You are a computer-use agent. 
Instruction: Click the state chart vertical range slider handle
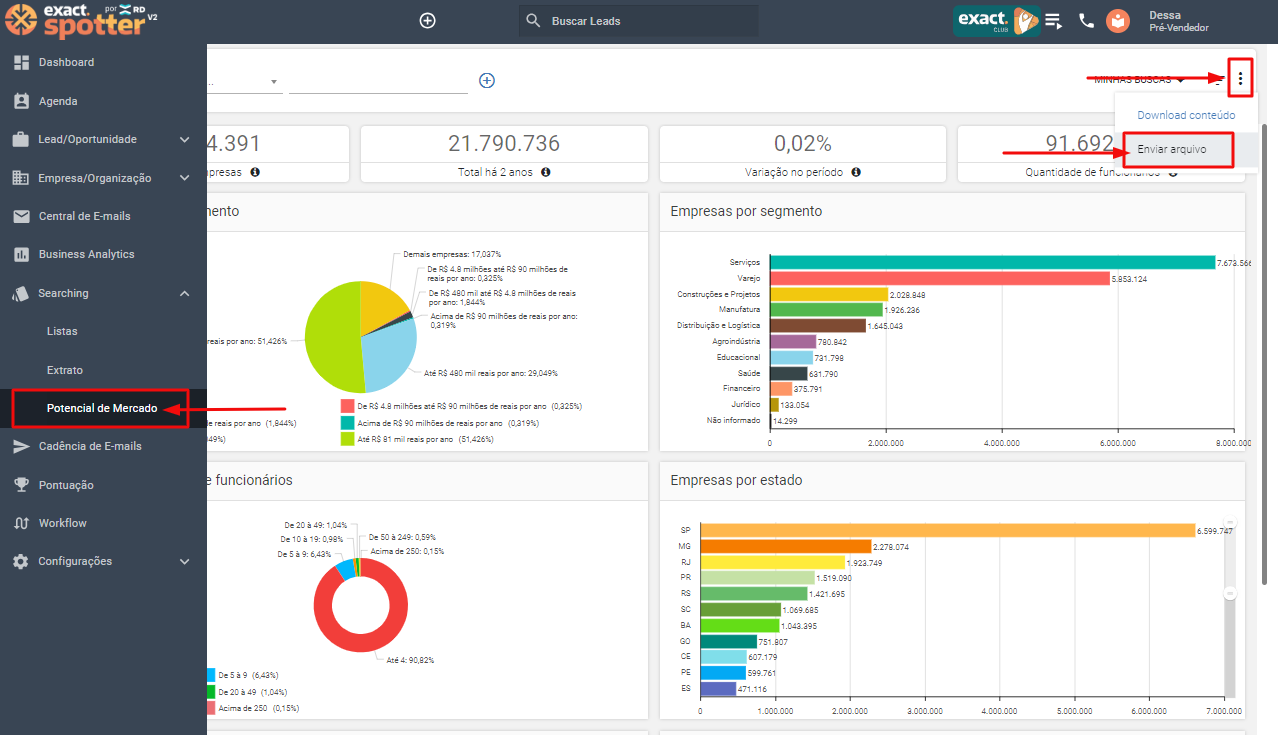tap(1230, 593)
